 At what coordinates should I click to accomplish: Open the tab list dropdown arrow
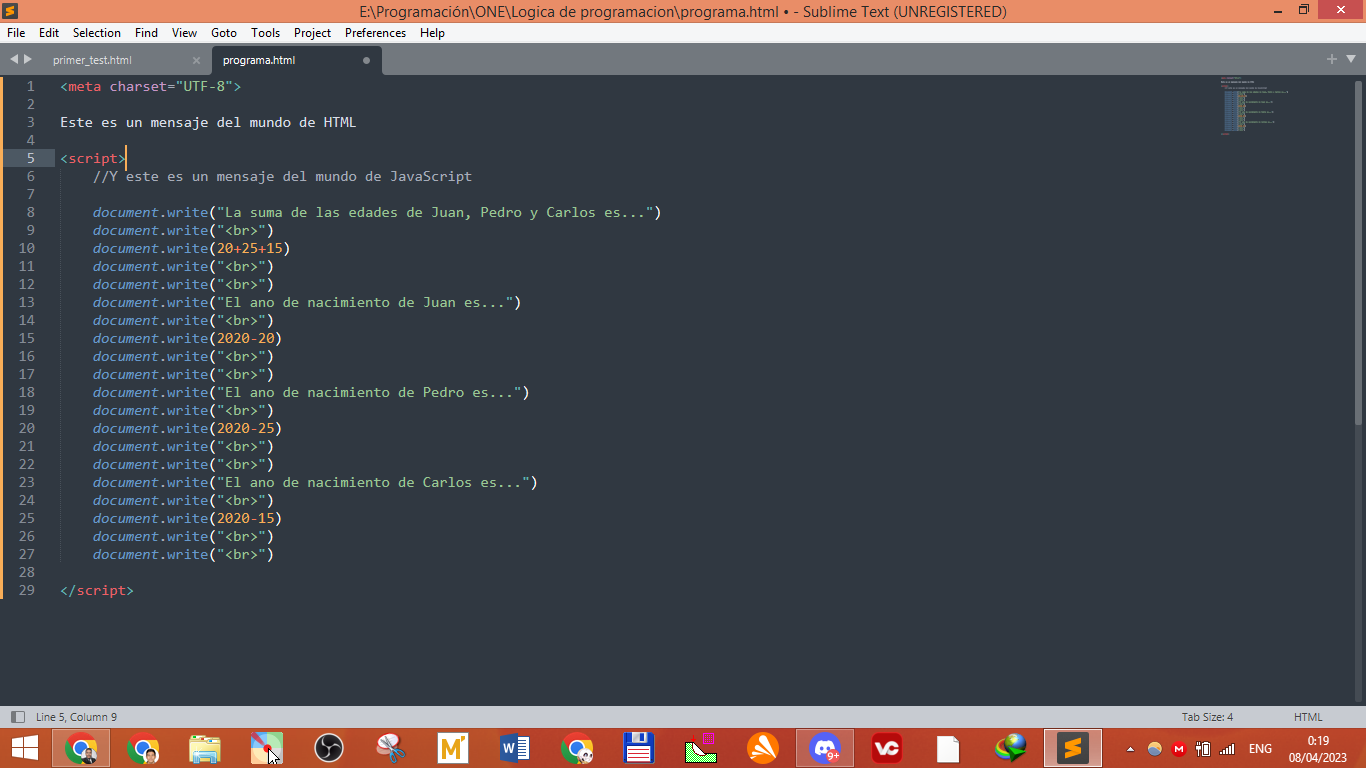[x=1349, y=60]
